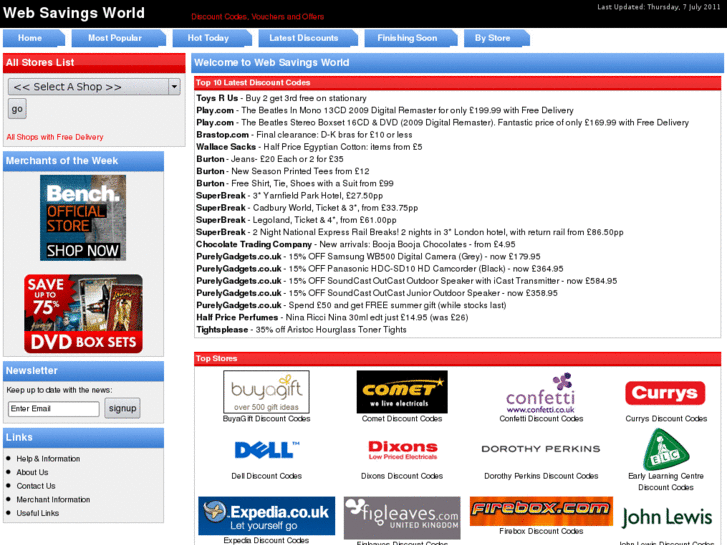Image resolution: width=727 pixels, height=545 pixels.
Task: Open Dell Discount Codes link
Action: click(x=267, y=476)
